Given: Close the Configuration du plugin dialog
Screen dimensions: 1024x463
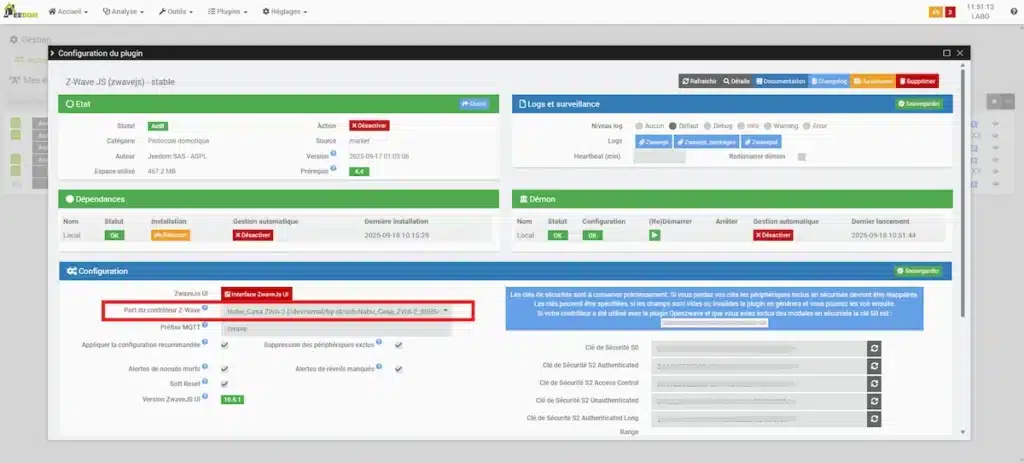Looking at the screenshot, I should pyautogui.click(x=960, y=53).
